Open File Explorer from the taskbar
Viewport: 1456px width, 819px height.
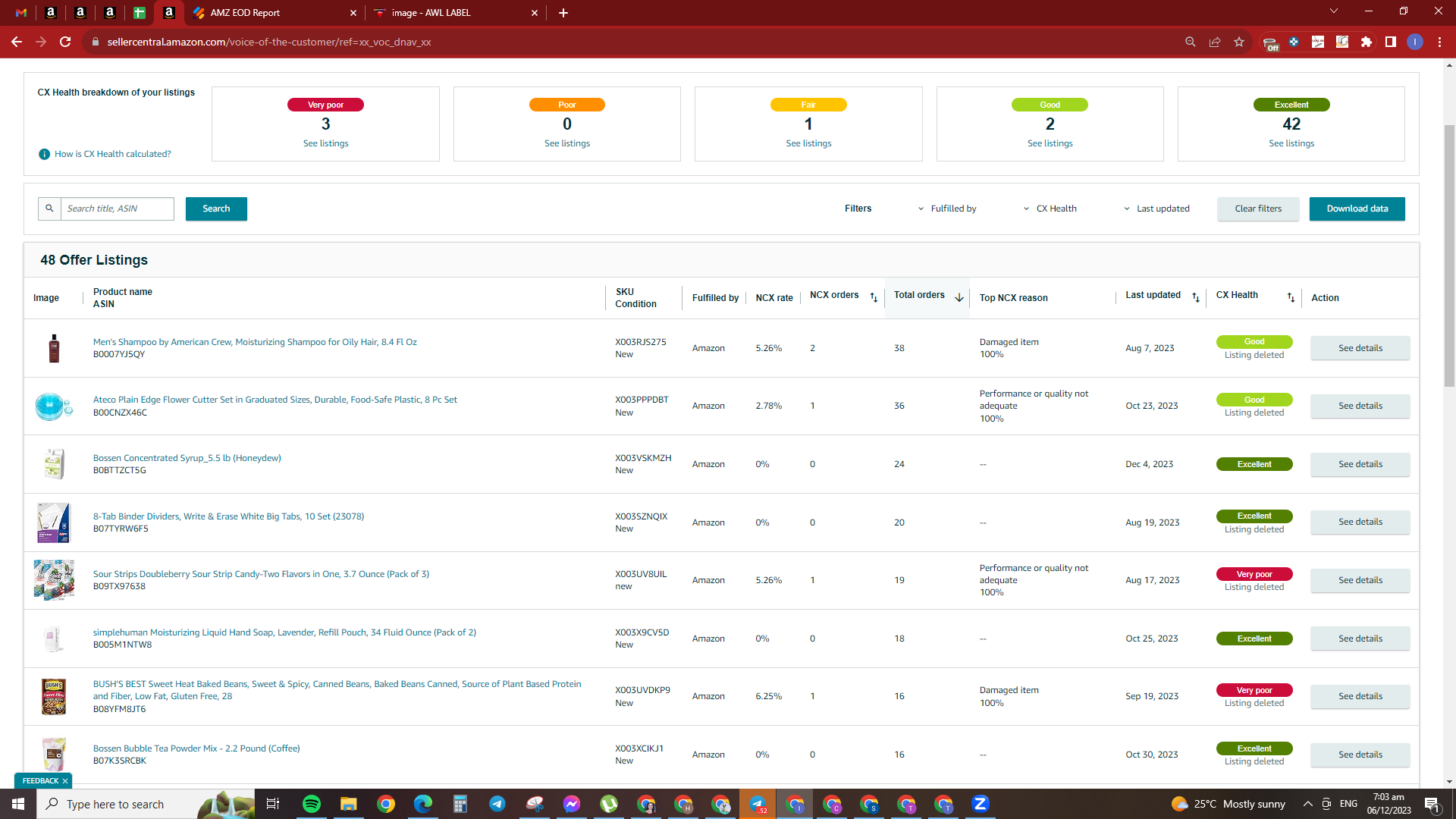pos(349,804)
